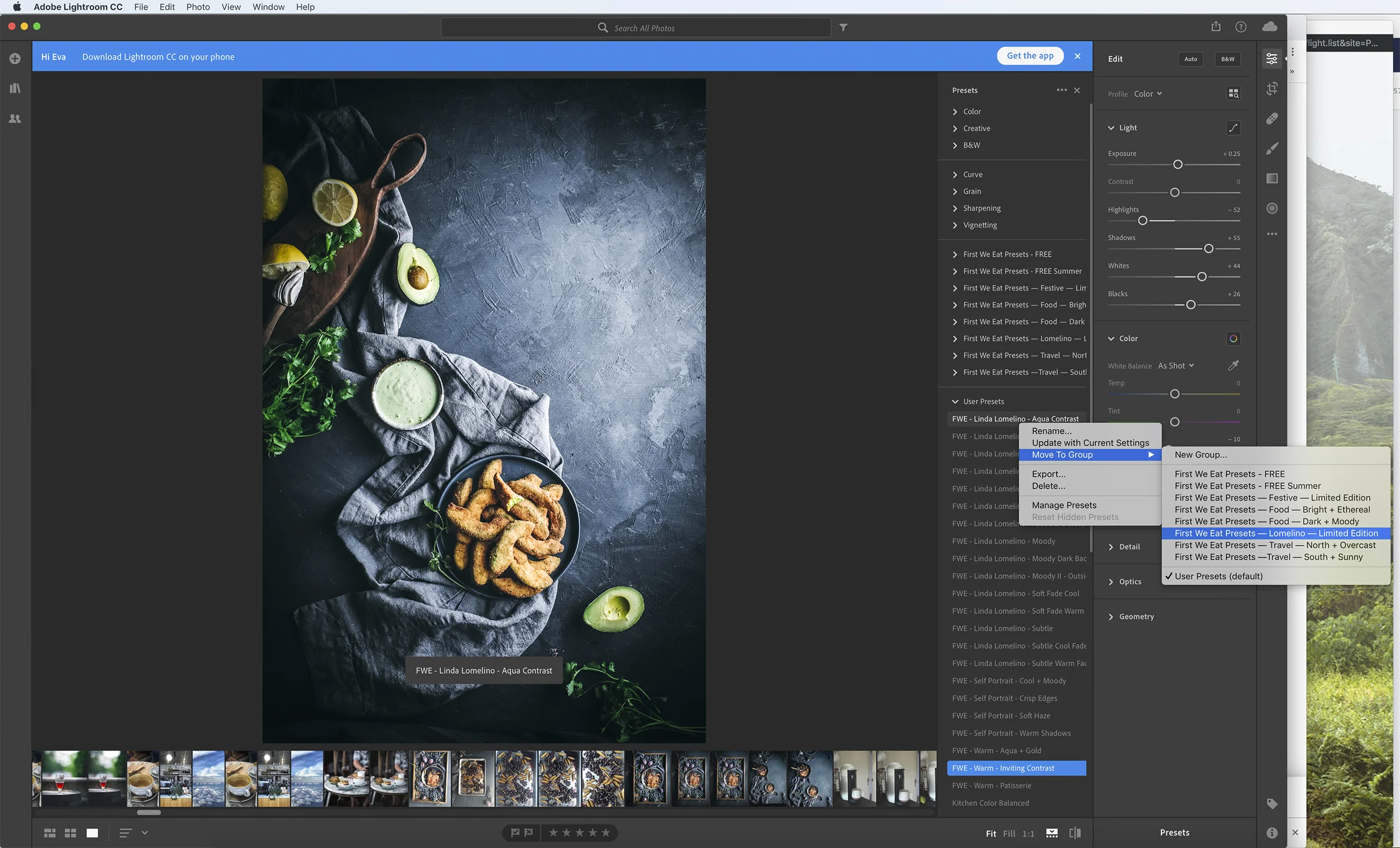Select the Edit sliders panel icon
This screenshot has width=1400, height=848.
pyautogui.click(x=1272, y=59)
